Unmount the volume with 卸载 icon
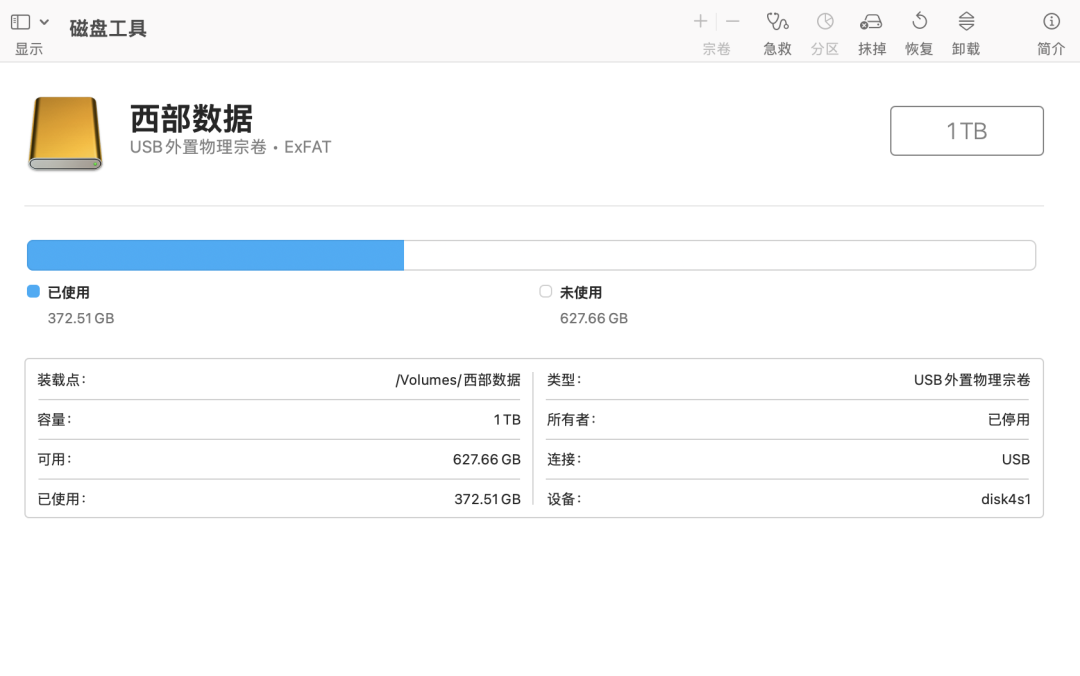Screen dimensions: 1080x676 tap(966, 21)
